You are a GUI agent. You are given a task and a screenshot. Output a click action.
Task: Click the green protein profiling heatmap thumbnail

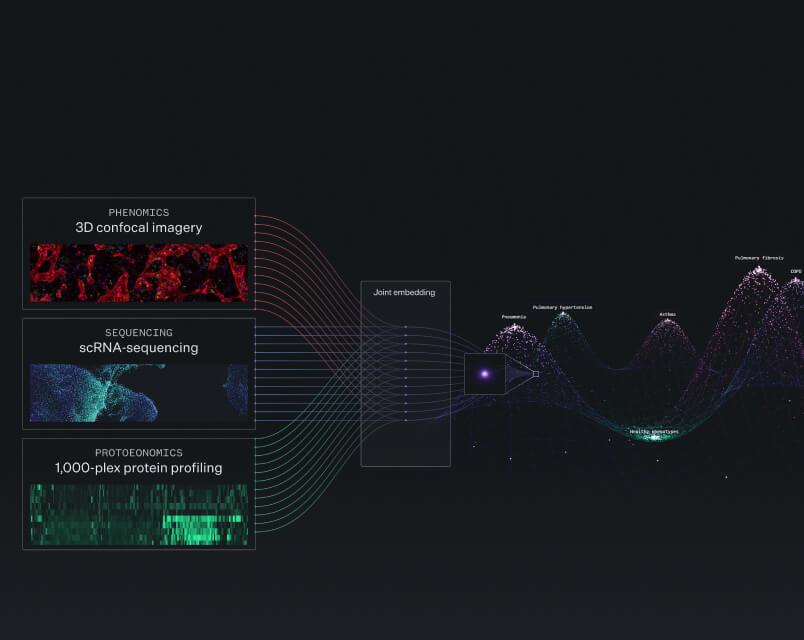(139, 514)
